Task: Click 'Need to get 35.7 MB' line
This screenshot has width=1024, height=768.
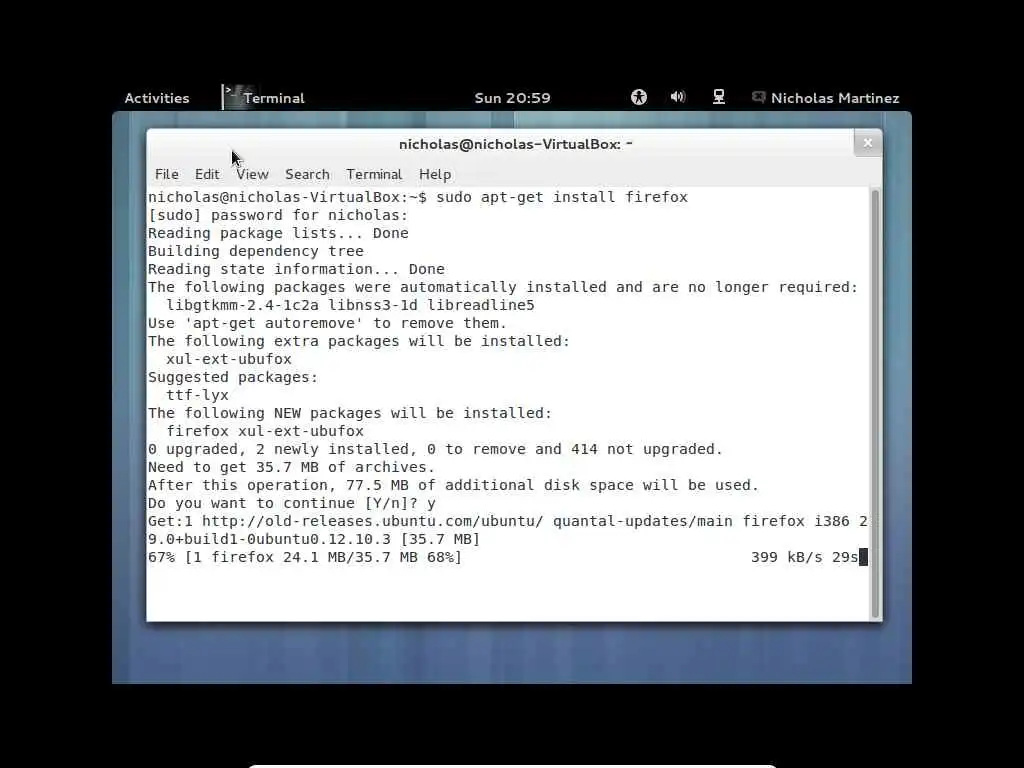Action: [291, 467]
